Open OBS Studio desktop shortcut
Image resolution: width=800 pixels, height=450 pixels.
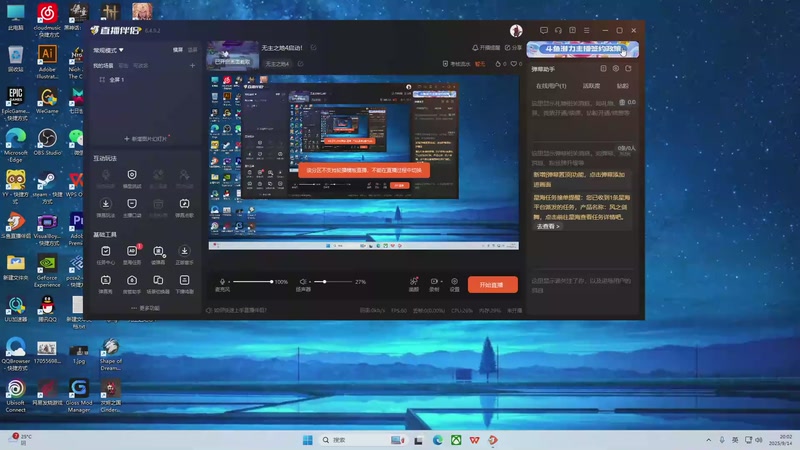click(47, 142)
